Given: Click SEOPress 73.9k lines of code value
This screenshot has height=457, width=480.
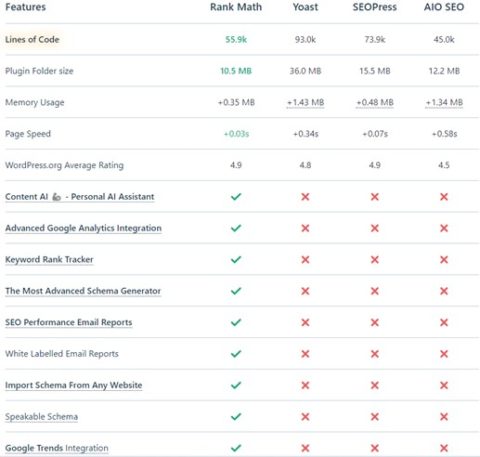Looking at the screenshot, I should click(375, 39).
